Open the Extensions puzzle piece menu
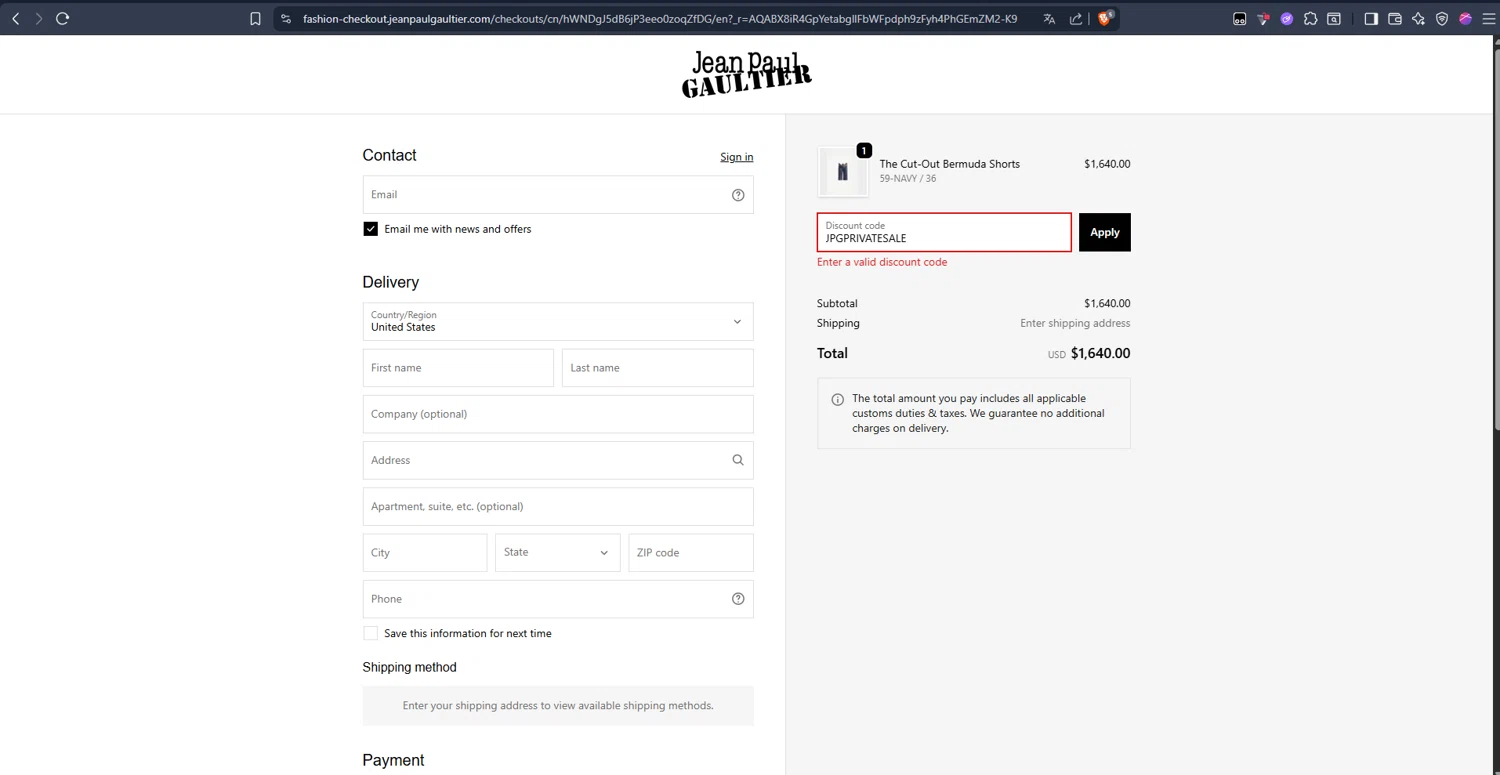The height and width of the screenshot is (775, 1500). pos(1311,18)
